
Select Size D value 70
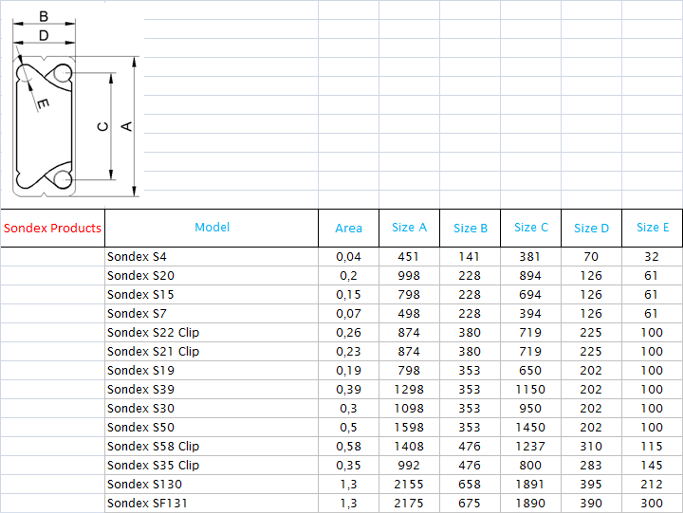[591, 257]
